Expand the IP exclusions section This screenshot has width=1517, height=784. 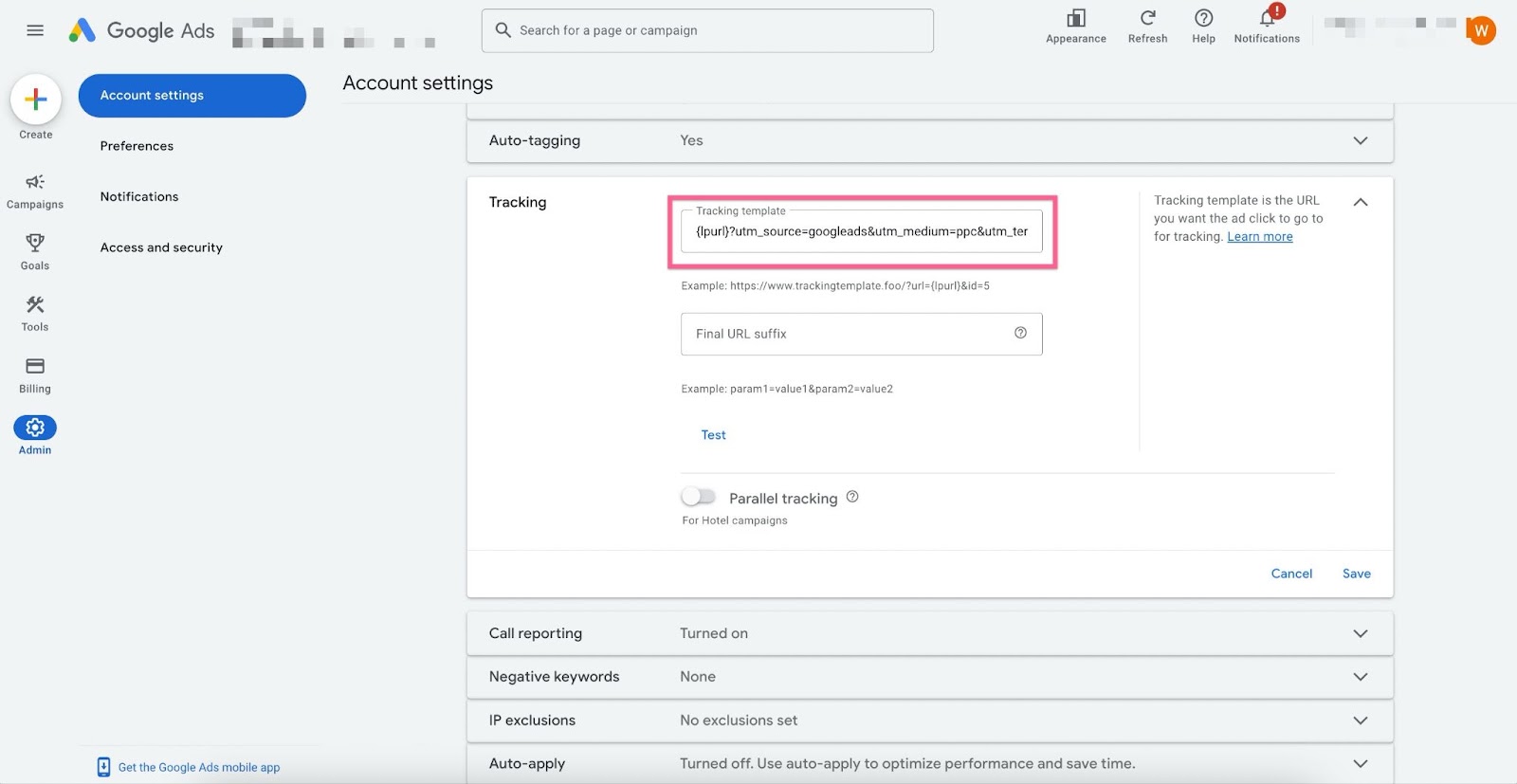[1360, 720]
